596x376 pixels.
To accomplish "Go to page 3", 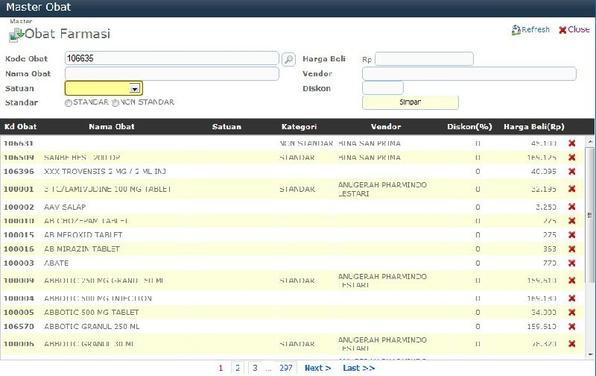I will tap(255, 368).
